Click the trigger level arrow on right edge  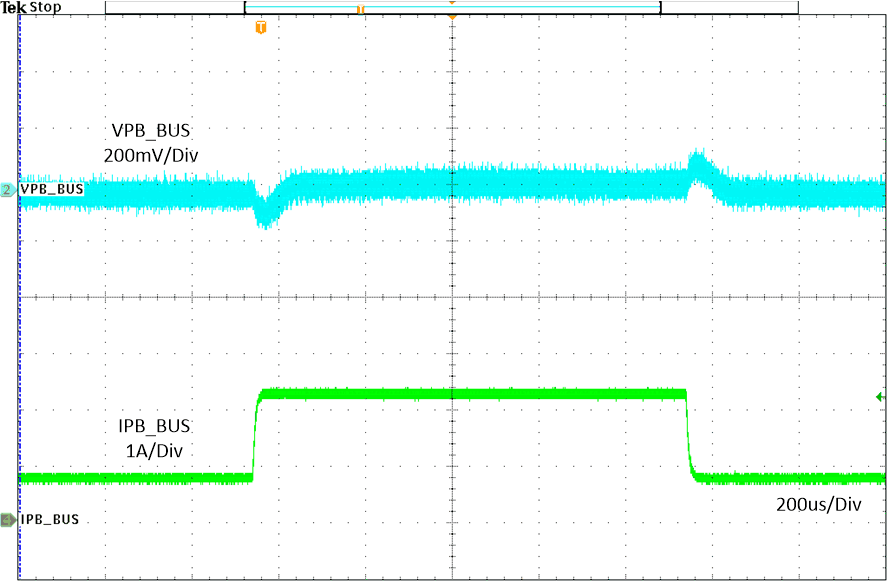click(877, 397)
